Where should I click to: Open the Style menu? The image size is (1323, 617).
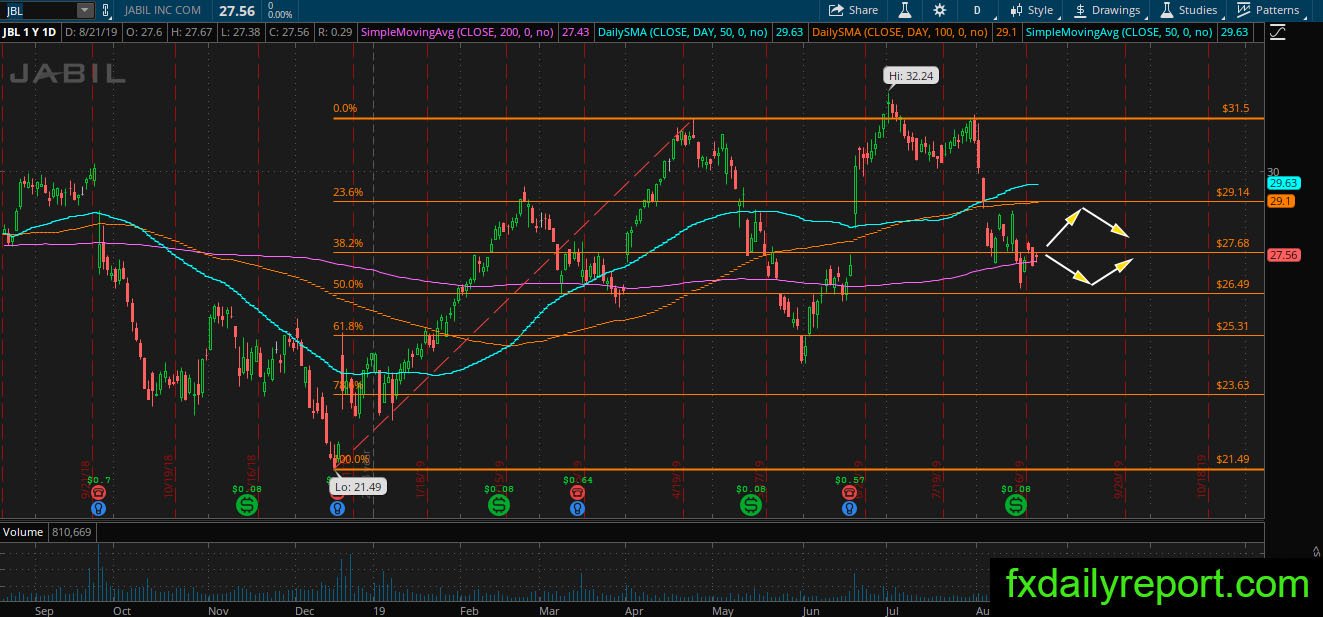pyautogui.click(x=1031, y=10)
